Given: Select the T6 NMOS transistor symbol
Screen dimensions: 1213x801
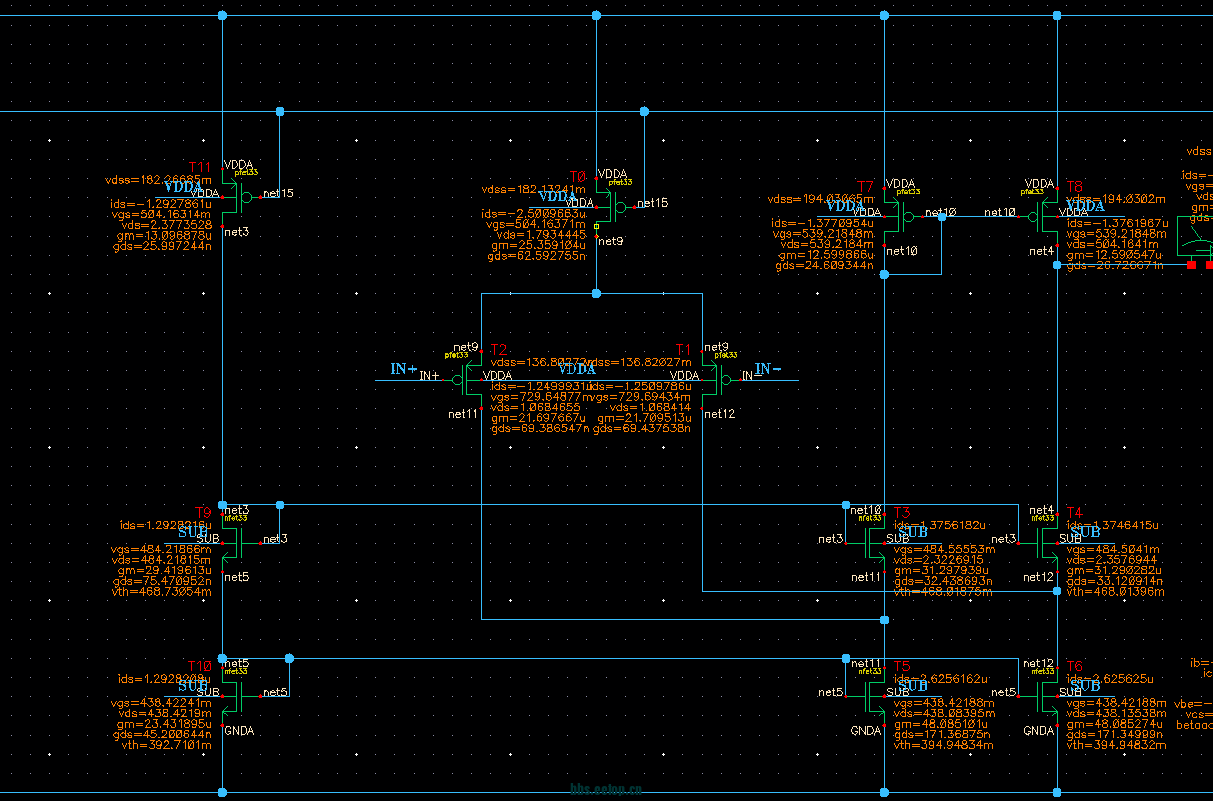Looking at the screenshot, I should [1049, 696].
